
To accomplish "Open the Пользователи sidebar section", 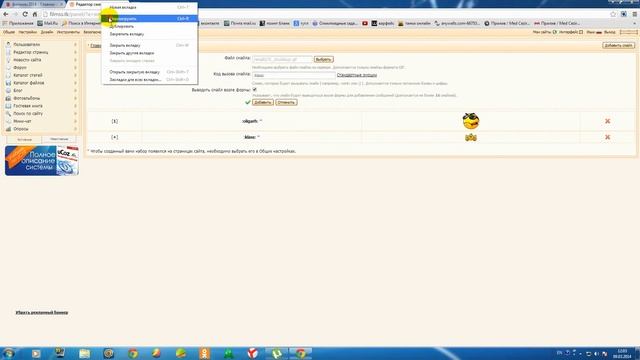I will [27, 44].
